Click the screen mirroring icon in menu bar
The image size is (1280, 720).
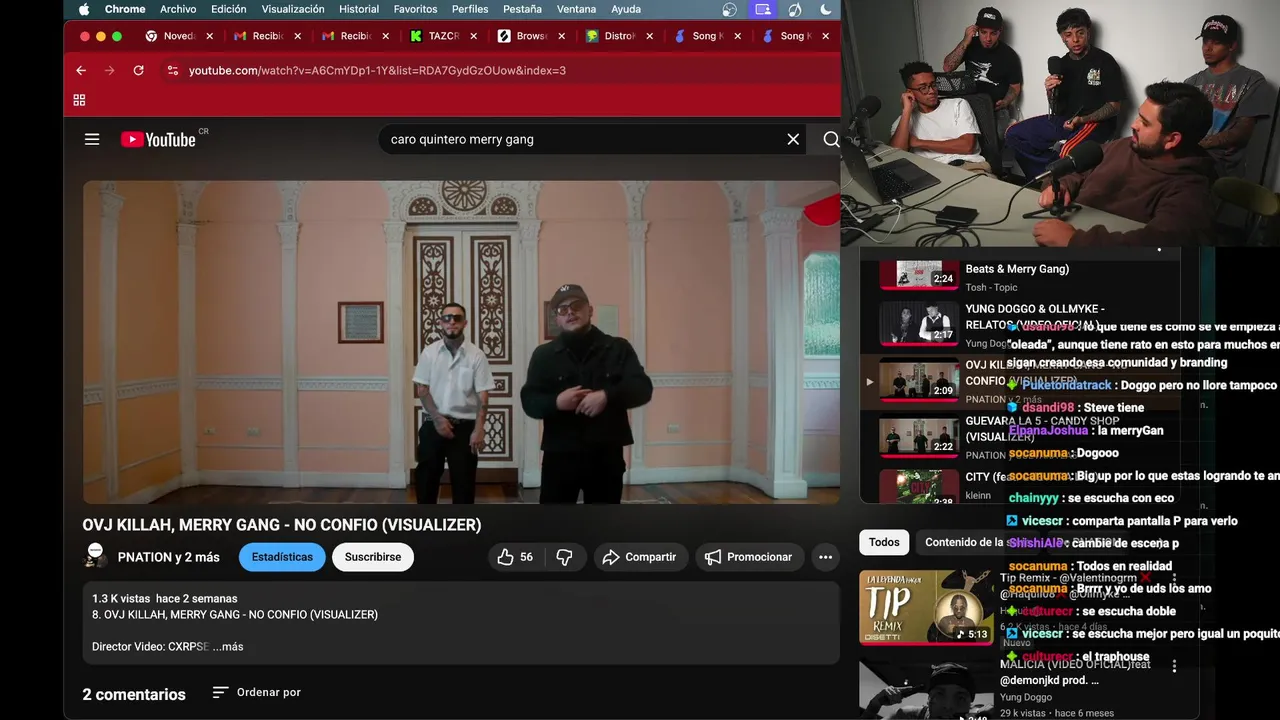tap(763, 9)
